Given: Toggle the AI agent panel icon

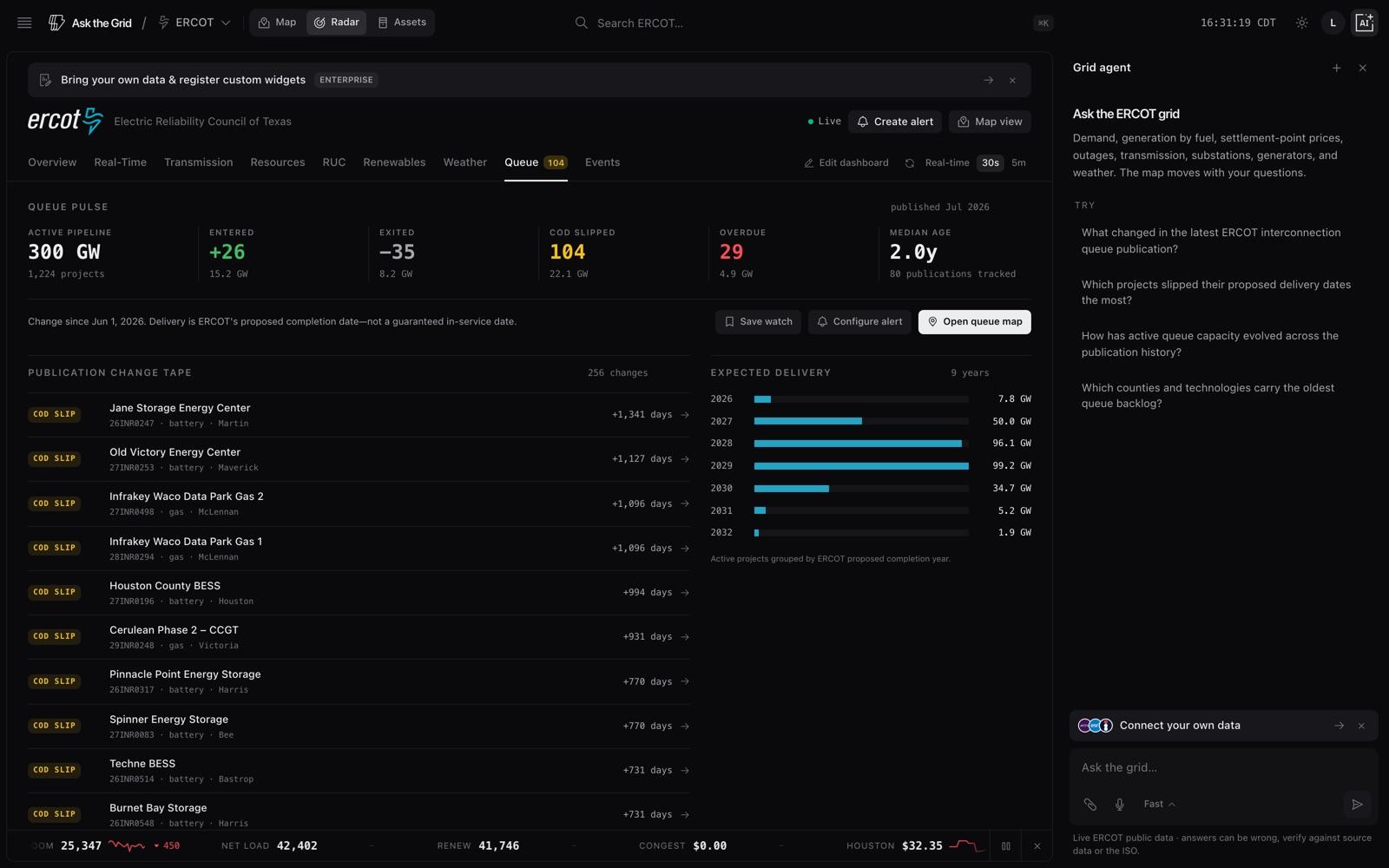Looking at the screenshot, I should (x=1365, y=23).
